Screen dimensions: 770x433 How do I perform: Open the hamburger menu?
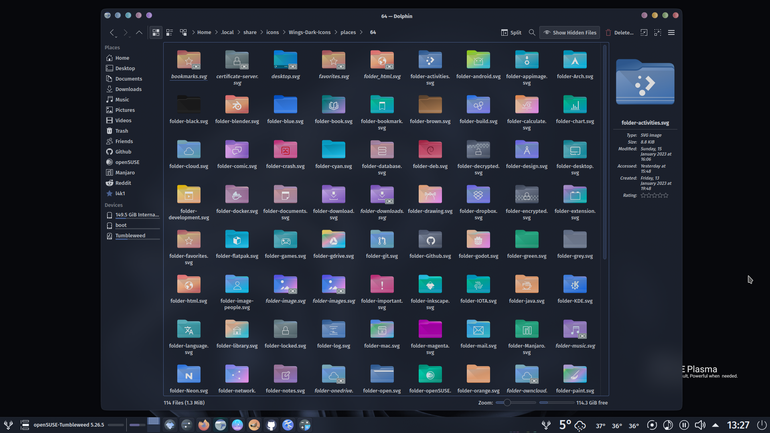pyautogui.click(x=671, y=32)
